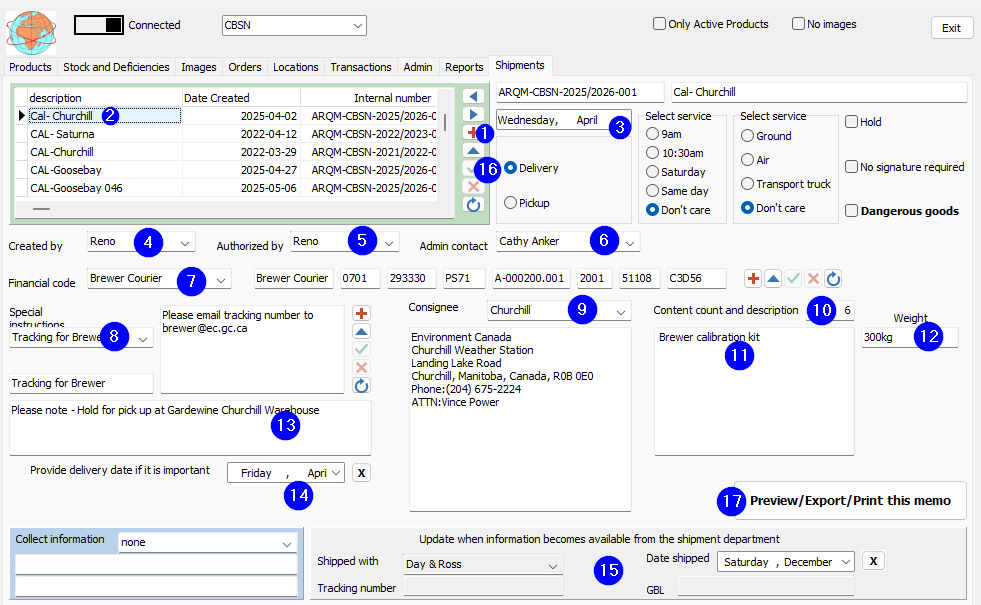Clear the delivery date with X button

click(361, 473)
